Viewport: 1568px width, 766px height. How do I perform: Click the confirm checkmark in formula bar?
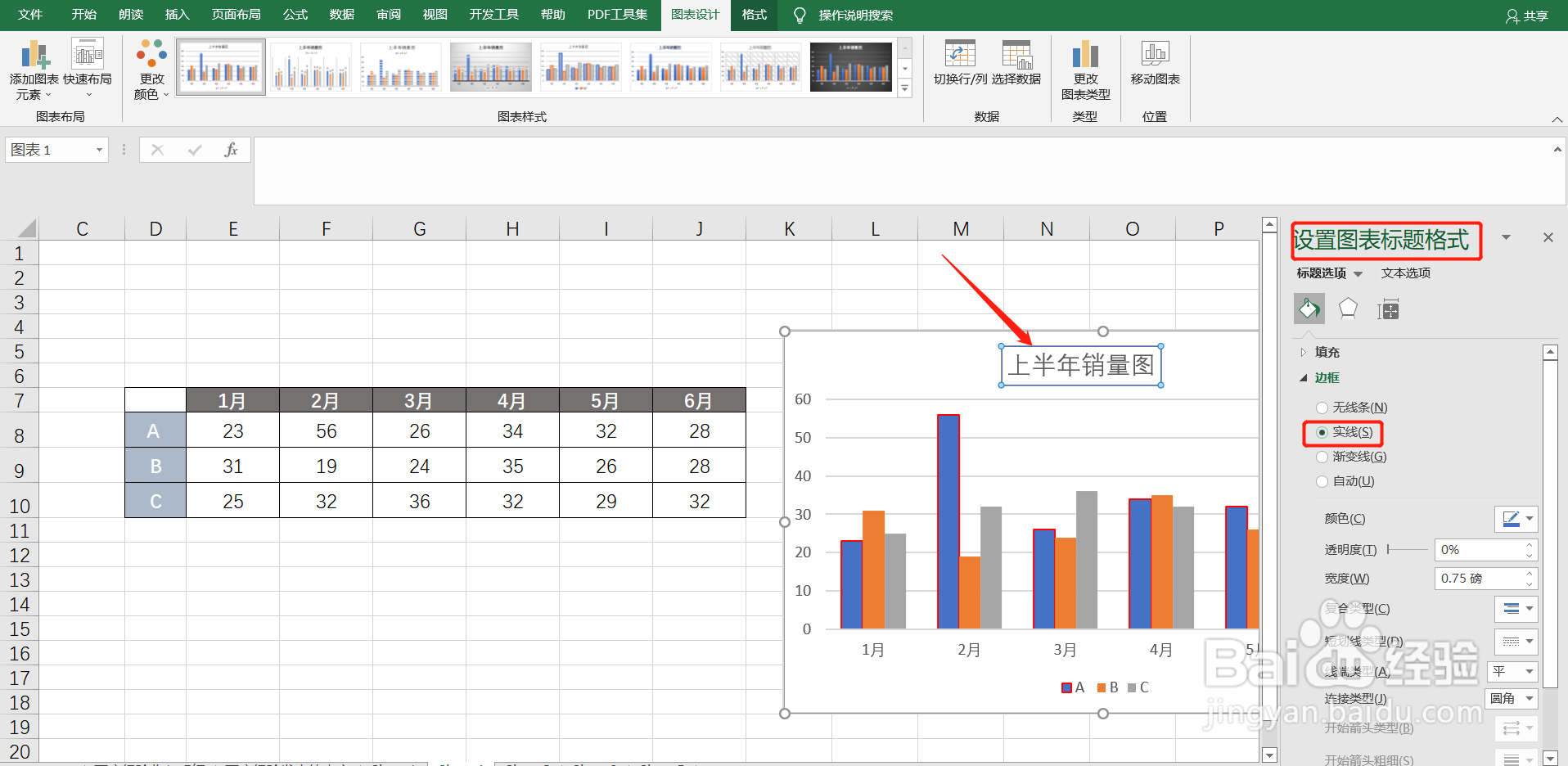195,150
